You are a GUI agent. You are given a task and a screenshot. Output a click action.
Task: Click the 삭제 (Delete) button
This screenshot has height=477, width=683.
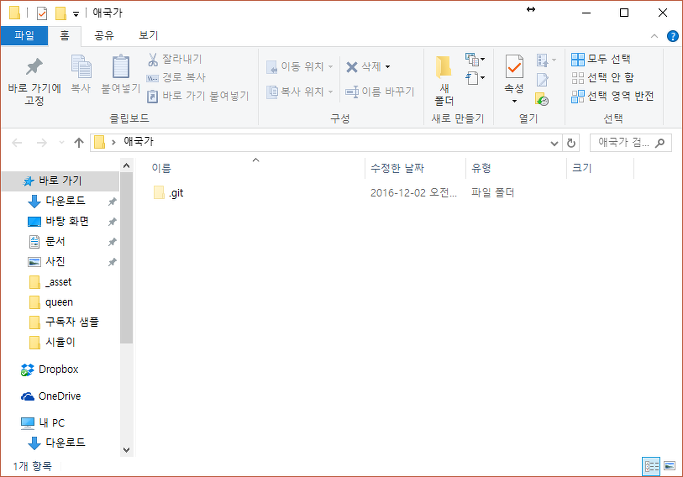tap(364, 67)
